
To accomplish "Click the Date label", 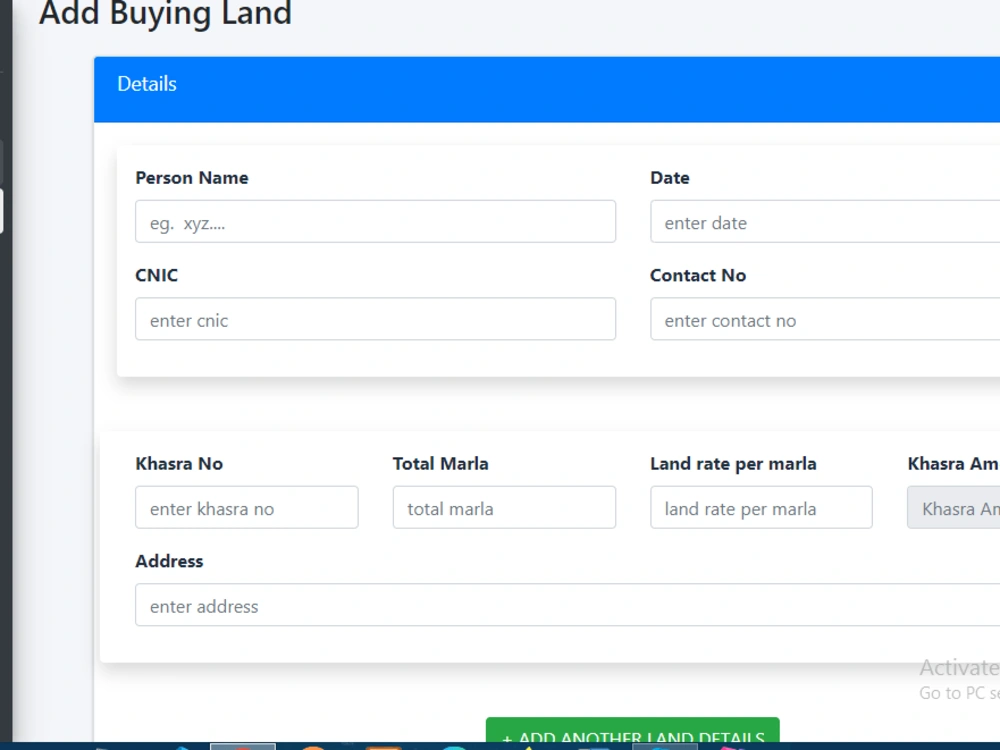I will (670, 178).
